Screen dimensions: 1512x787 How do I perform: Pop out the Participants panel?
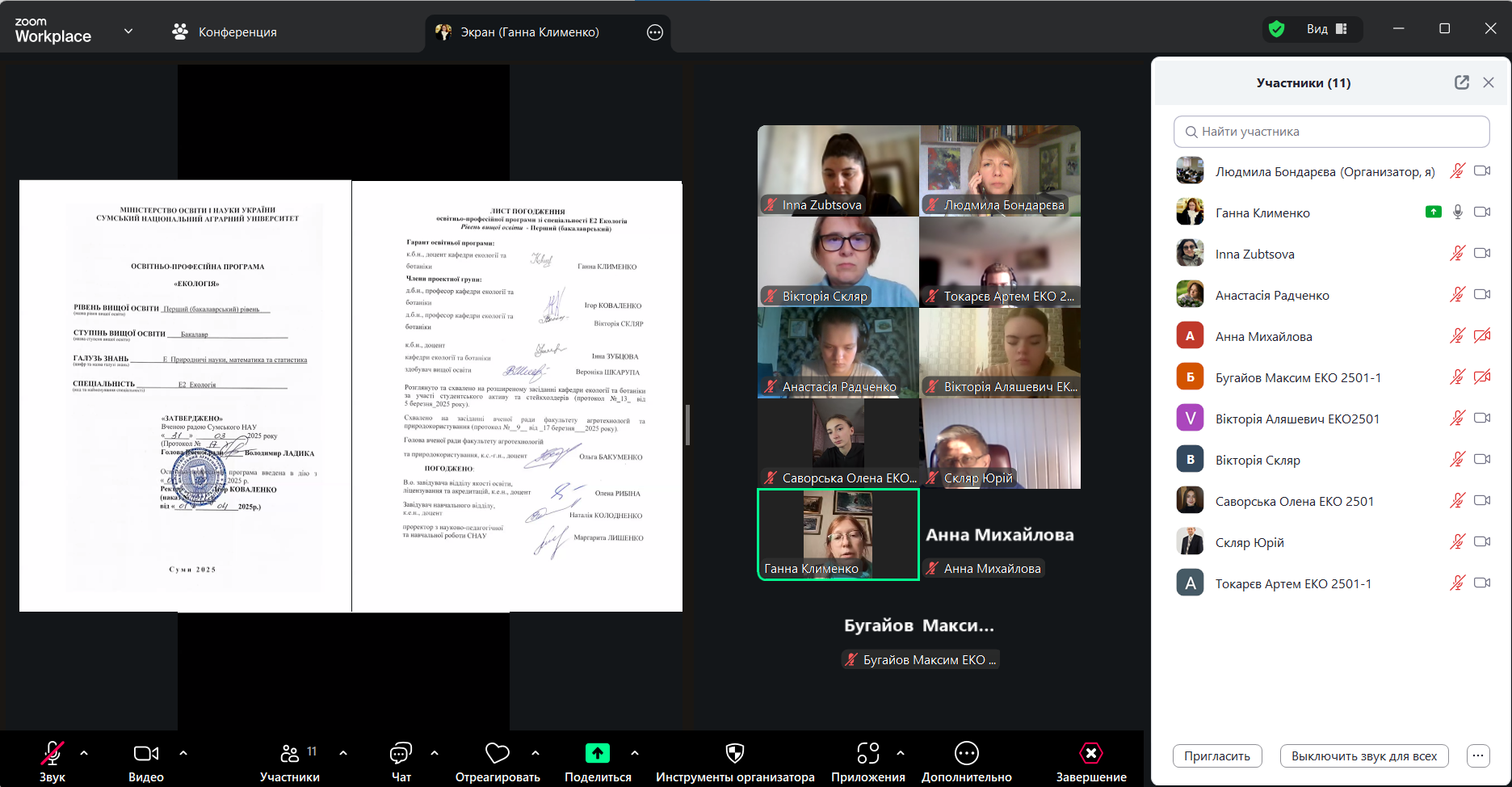point(1461,82)
